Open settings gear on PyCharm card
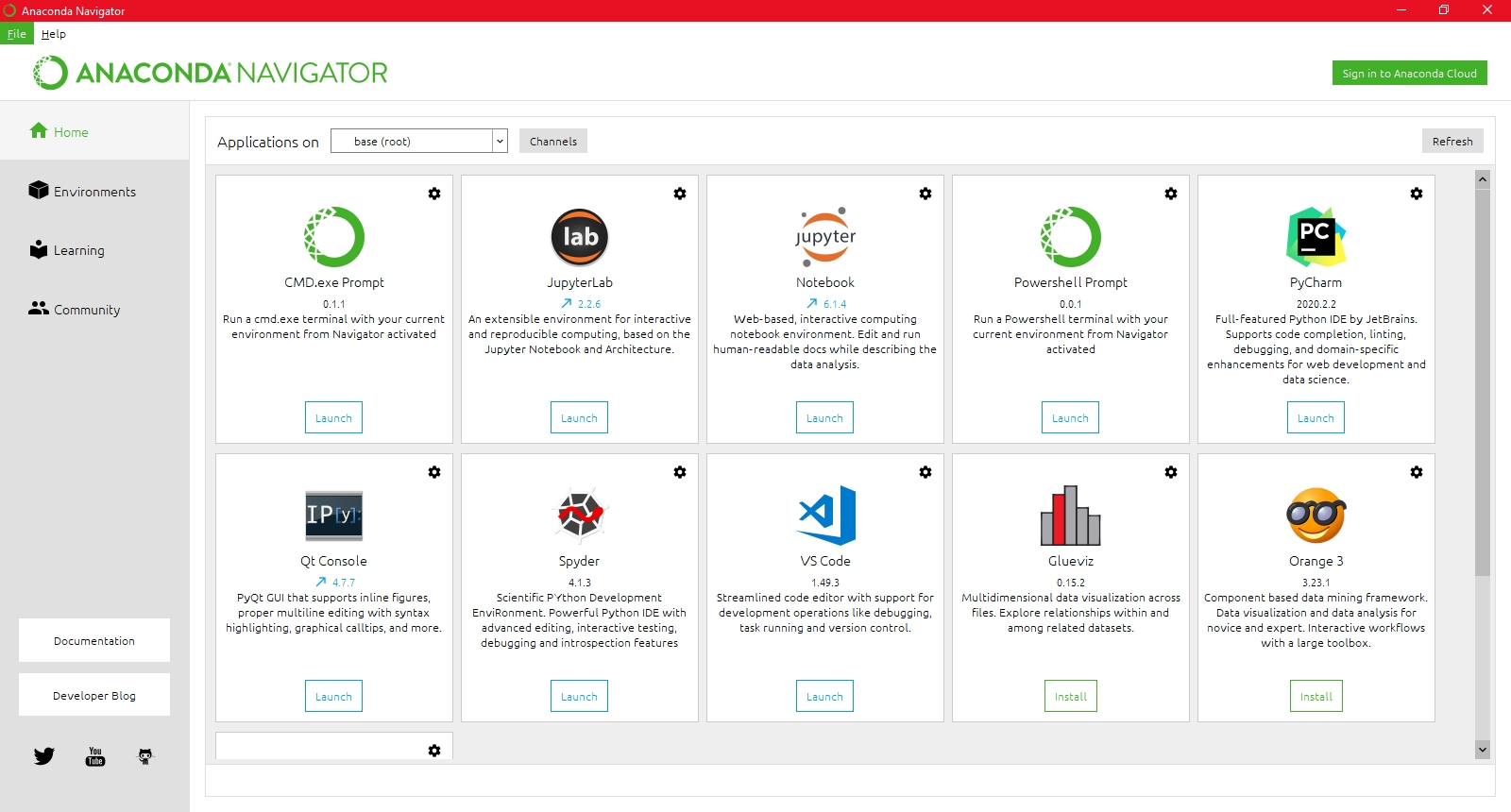Viewport: 1511px width, 812px height. (1417, 194)
